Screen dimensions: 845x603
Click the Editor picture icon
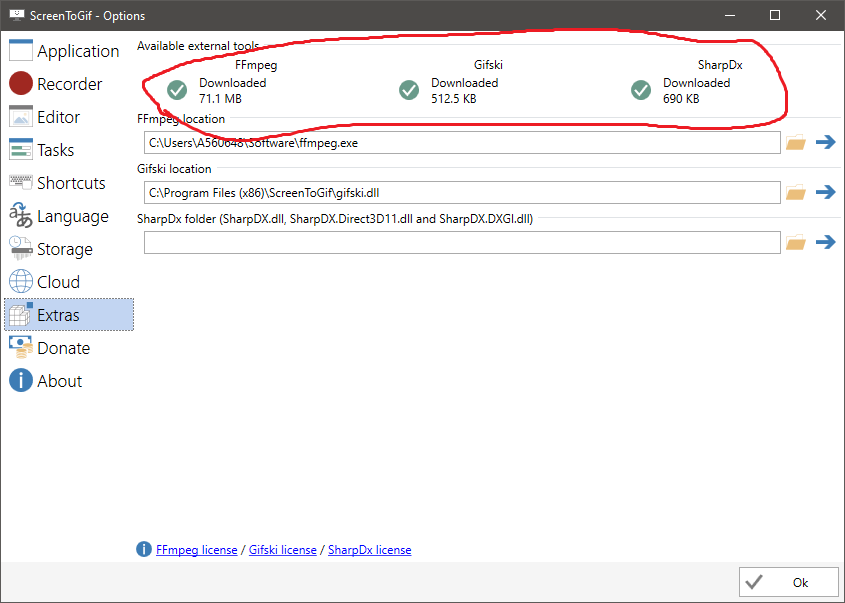click(21, 116)
